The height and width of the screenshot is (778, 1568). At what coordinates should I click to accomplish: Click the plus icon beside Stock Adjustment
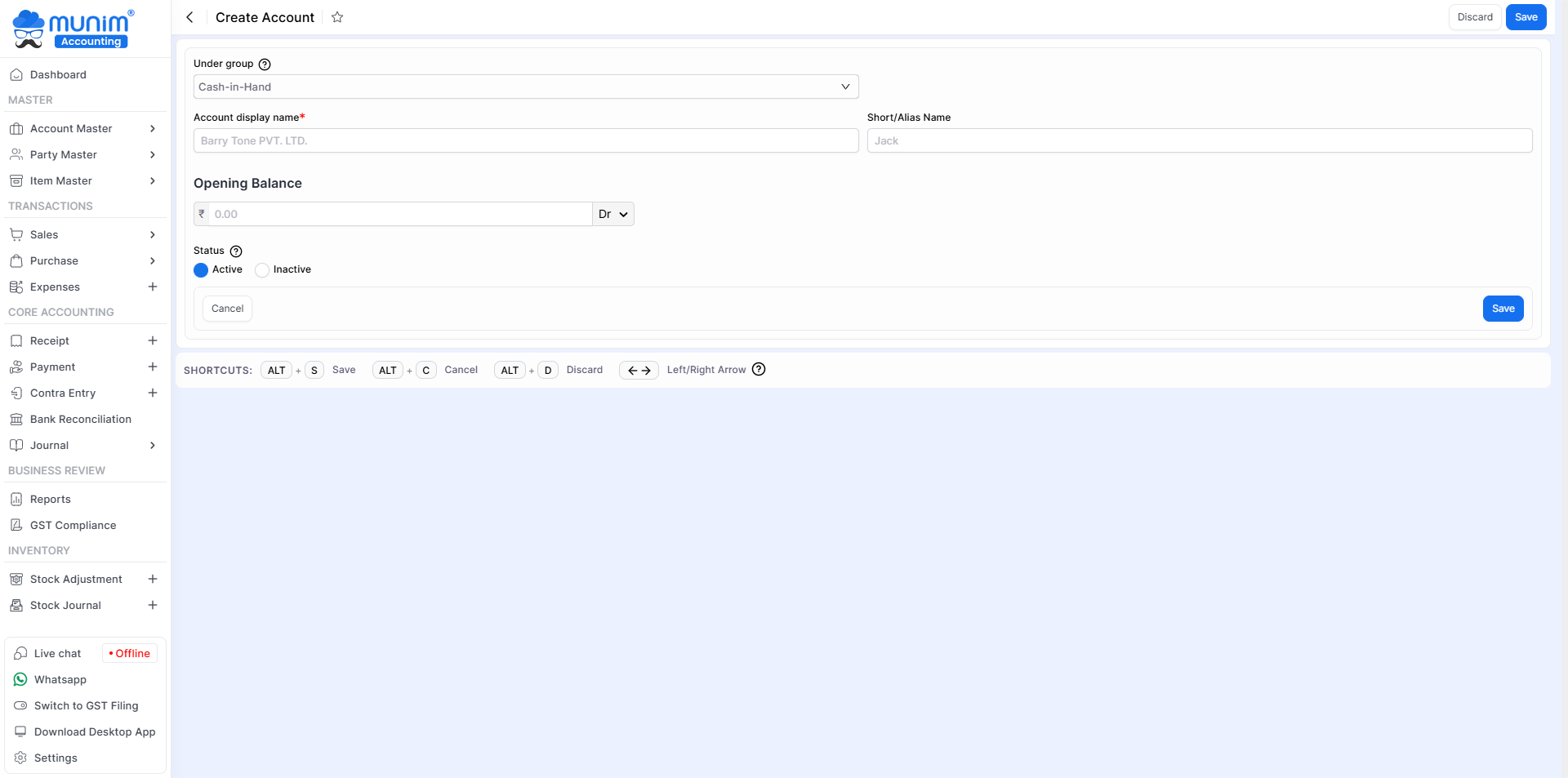[x=152, y=579]
